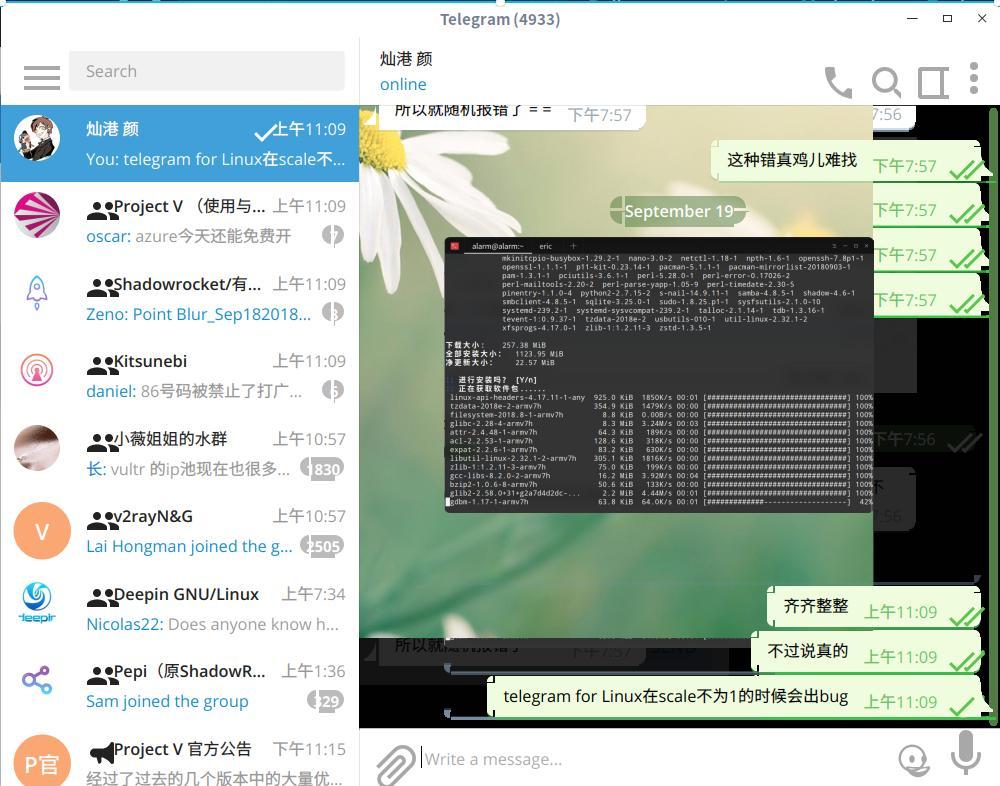Click the orange P官 channel avatar
Image resolution: width=1000 pixels, height=786 pixels.
pos(42,760)
